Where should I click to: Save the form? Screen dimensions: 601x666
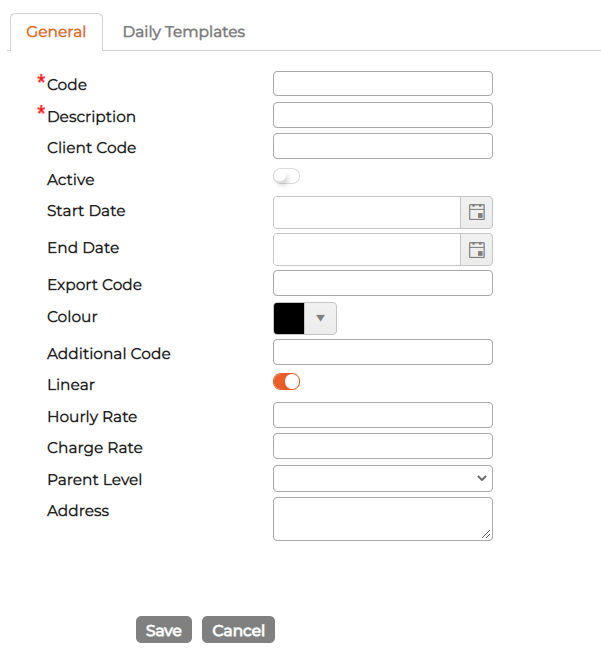tap(164, 629)
